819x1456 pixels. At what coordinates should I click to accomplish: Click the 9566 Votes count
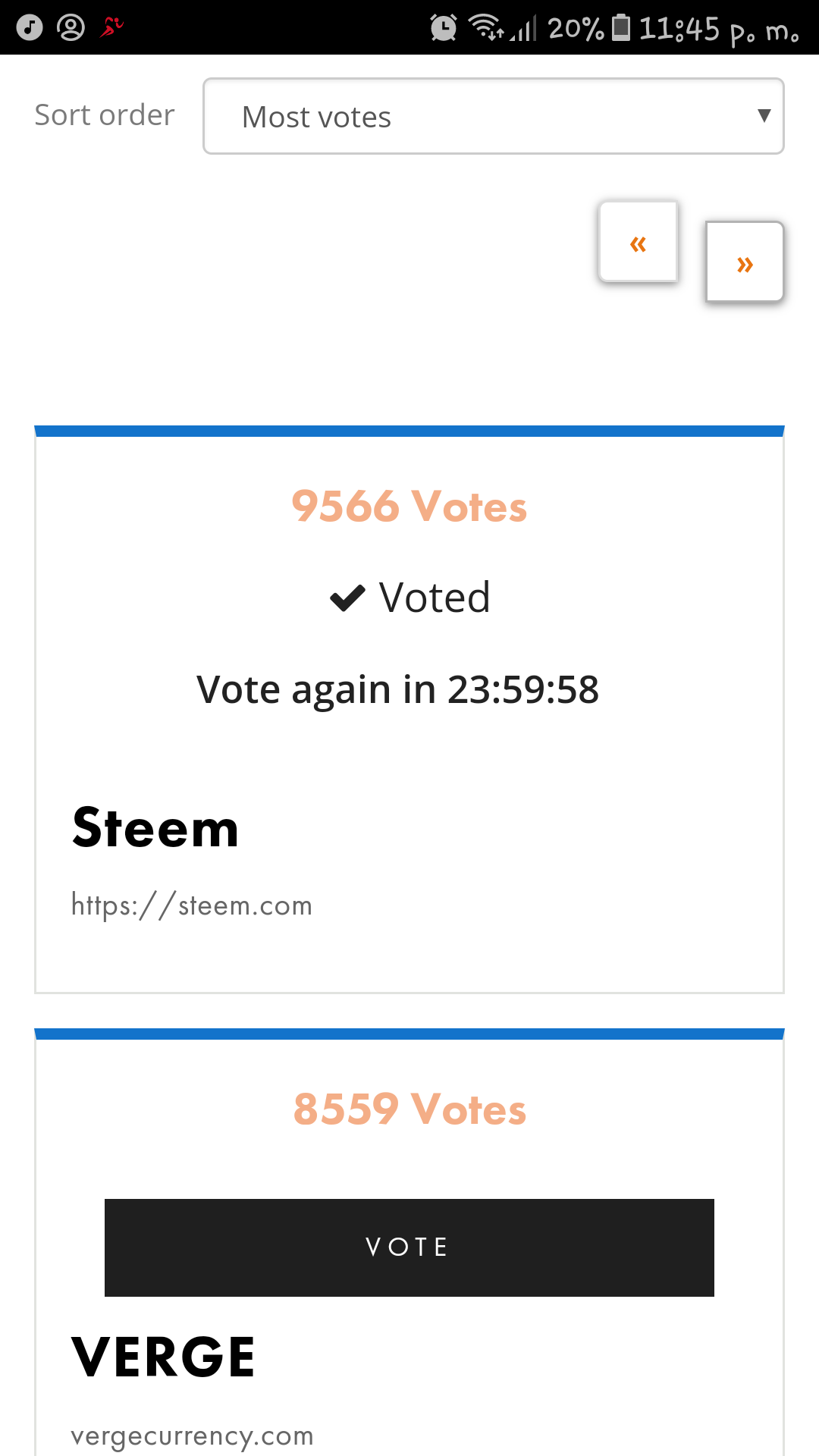pos(409,506)
